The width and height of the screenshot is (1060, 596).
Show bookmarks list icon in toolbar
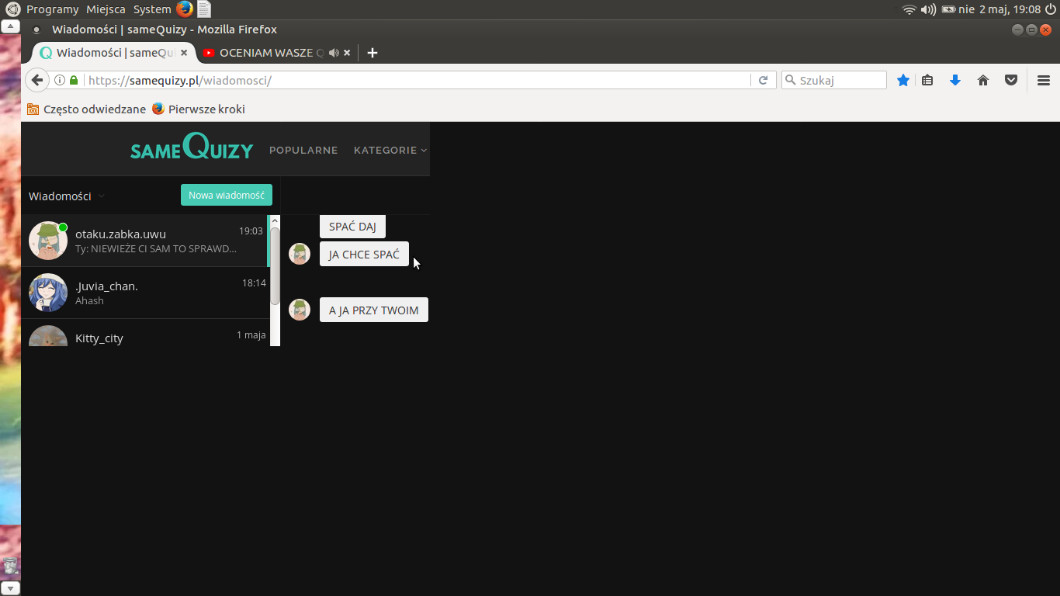click(928, 80)
